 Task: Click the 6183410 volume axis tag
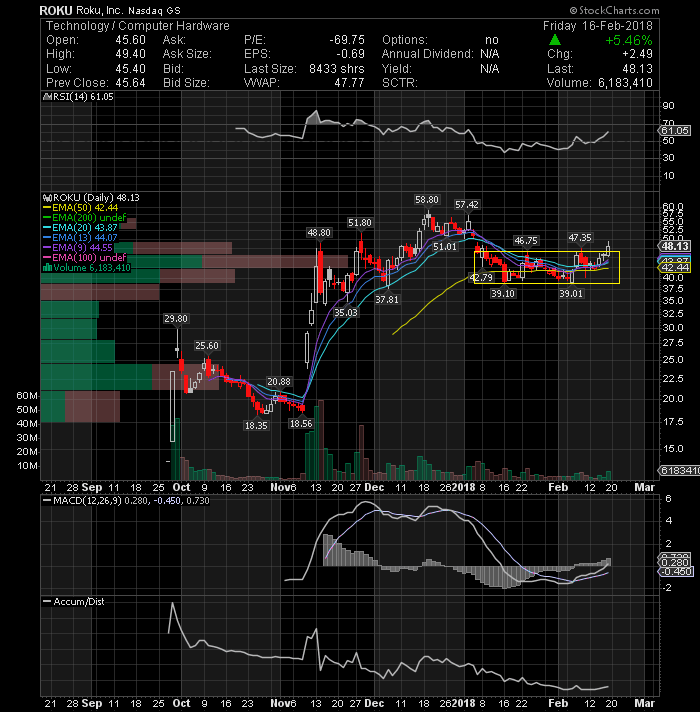click(x=679, y=470)
